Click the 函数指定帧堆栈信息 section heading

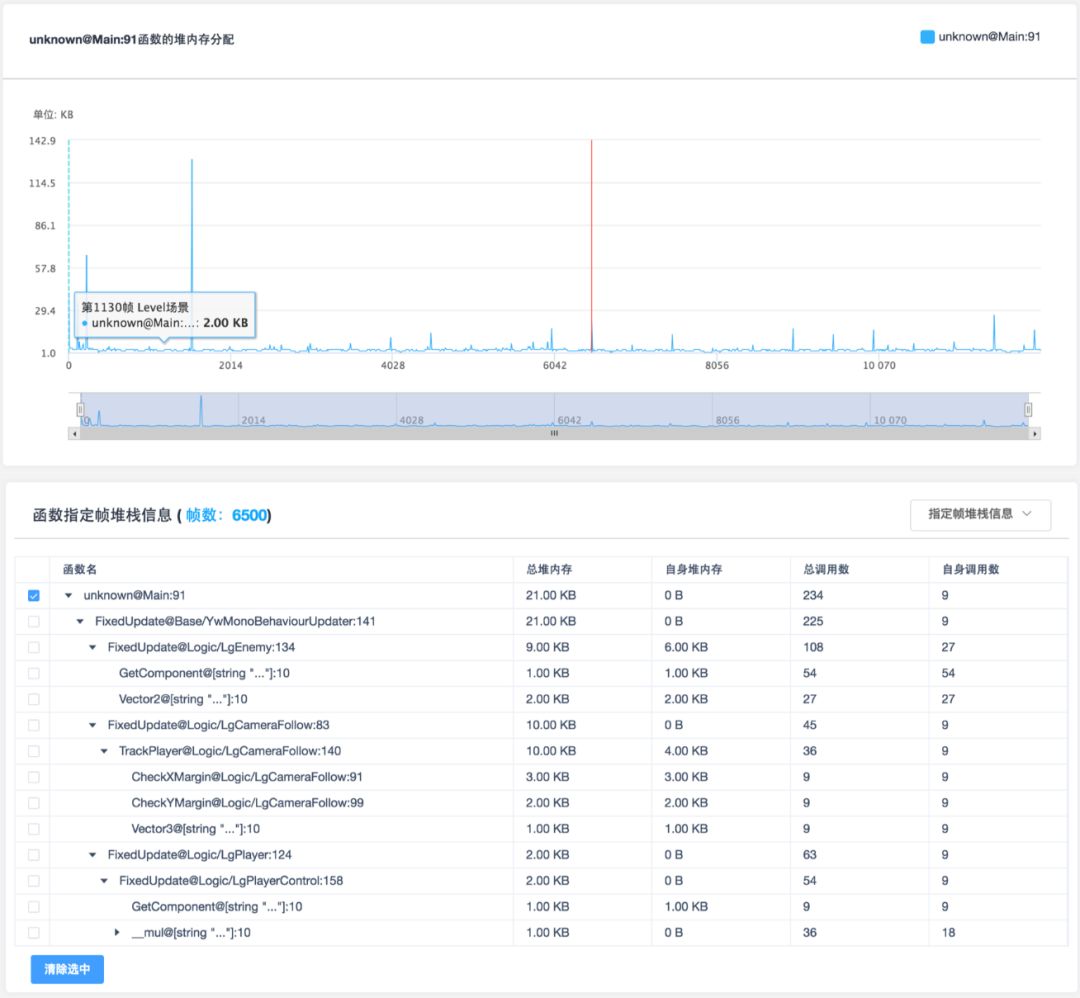tap(102, 515)
